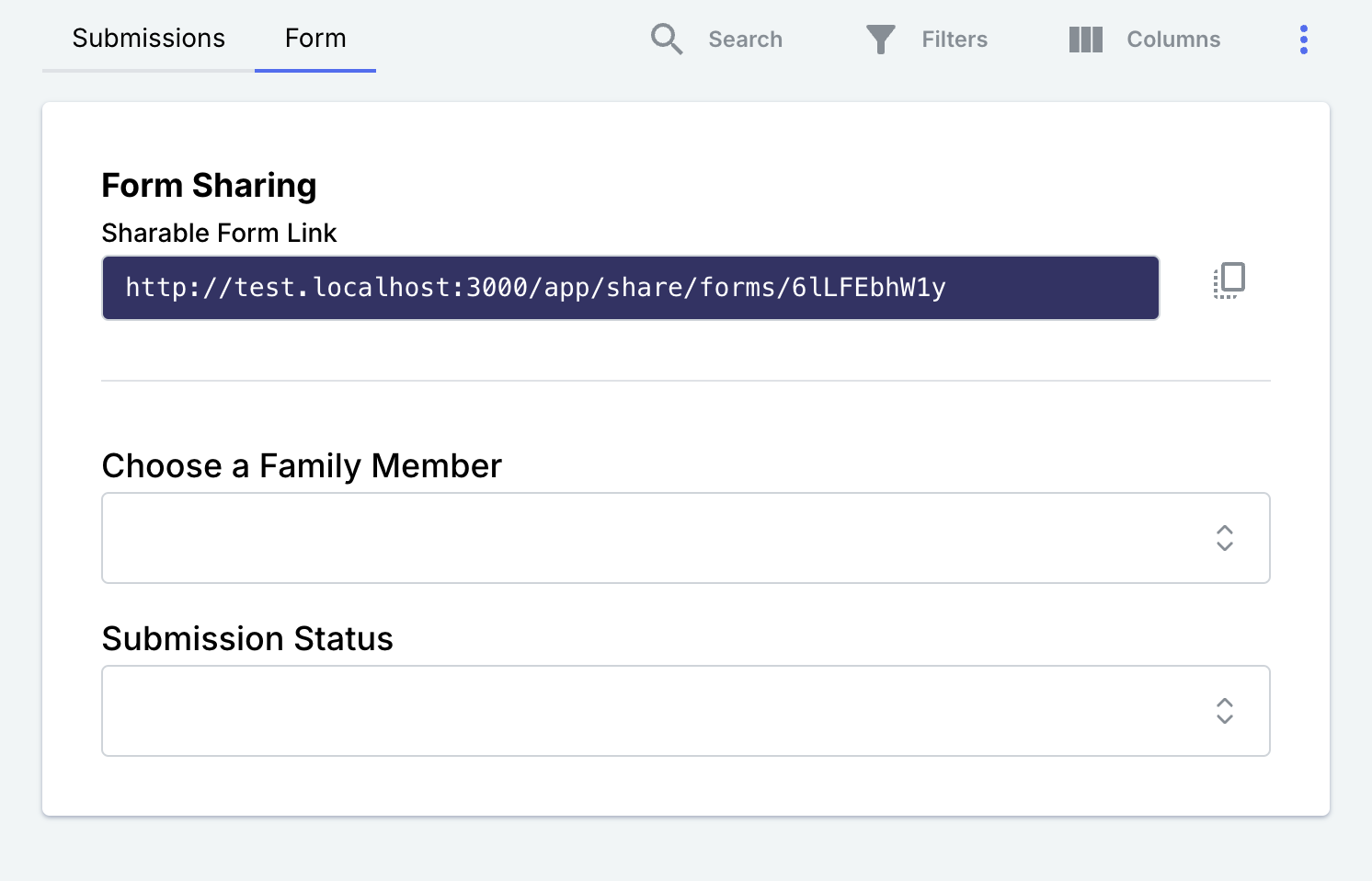Viewport: 1372px width, 881px height.
Task: Open the three-dot overflow menu
Action: (x=1303, y=40)
